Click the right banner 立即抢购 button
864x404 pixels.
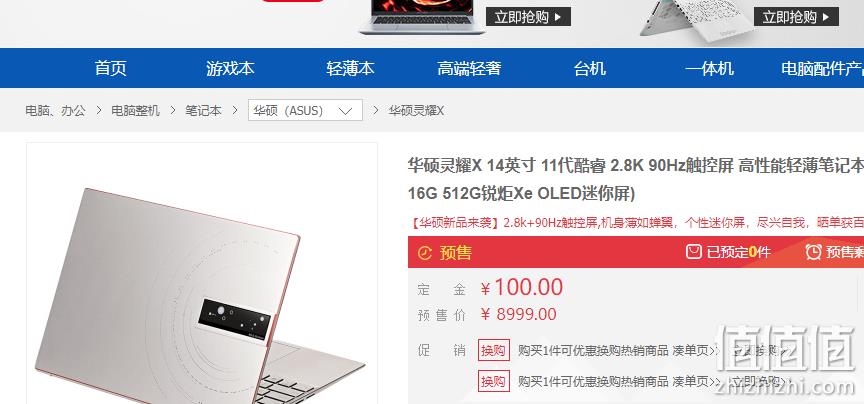pyautogui.click(x=796, y=17)
